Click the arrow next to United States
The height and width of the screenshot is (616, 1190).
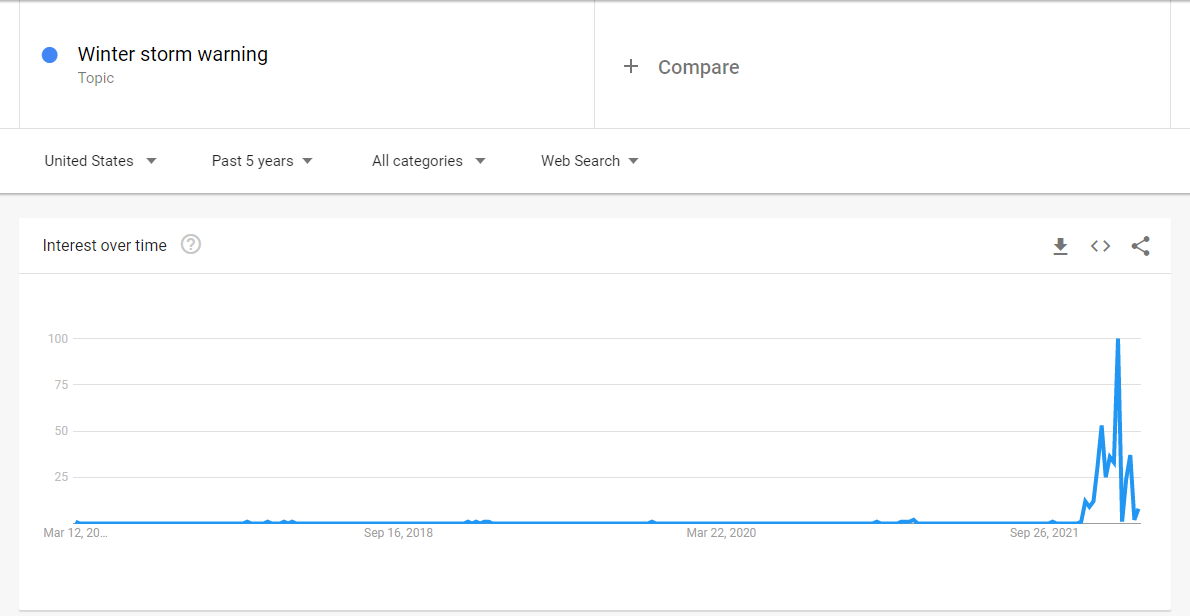coord(151,161)
